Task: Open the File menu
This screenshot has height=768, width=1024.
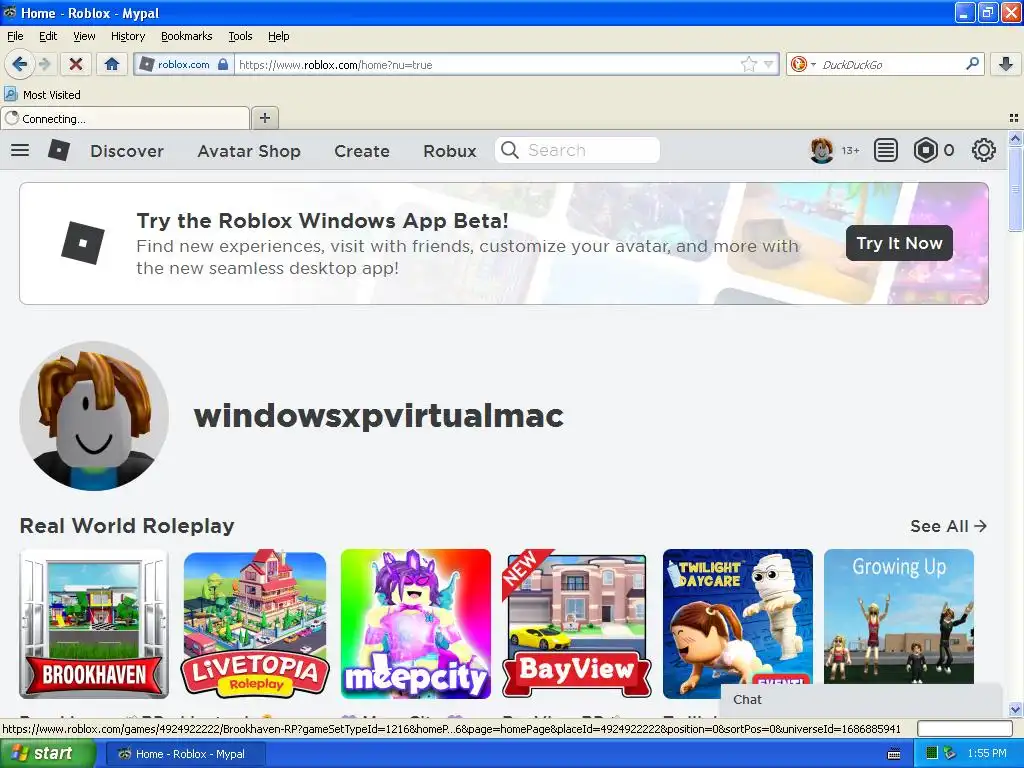Action: (15, 36)
